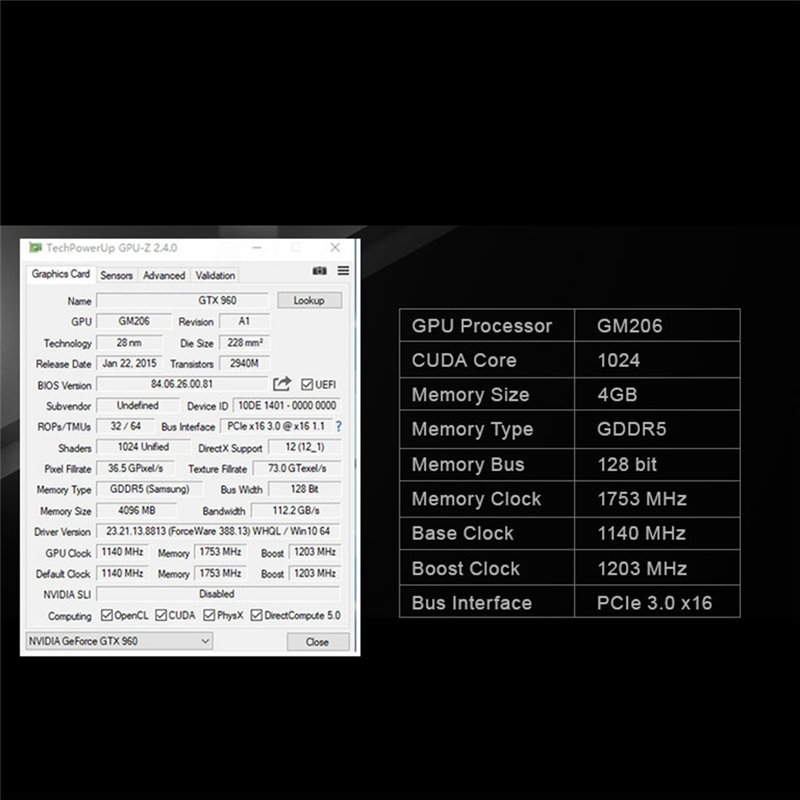
Task: Switch to the Sensors tab
Action: click(116, 276)
